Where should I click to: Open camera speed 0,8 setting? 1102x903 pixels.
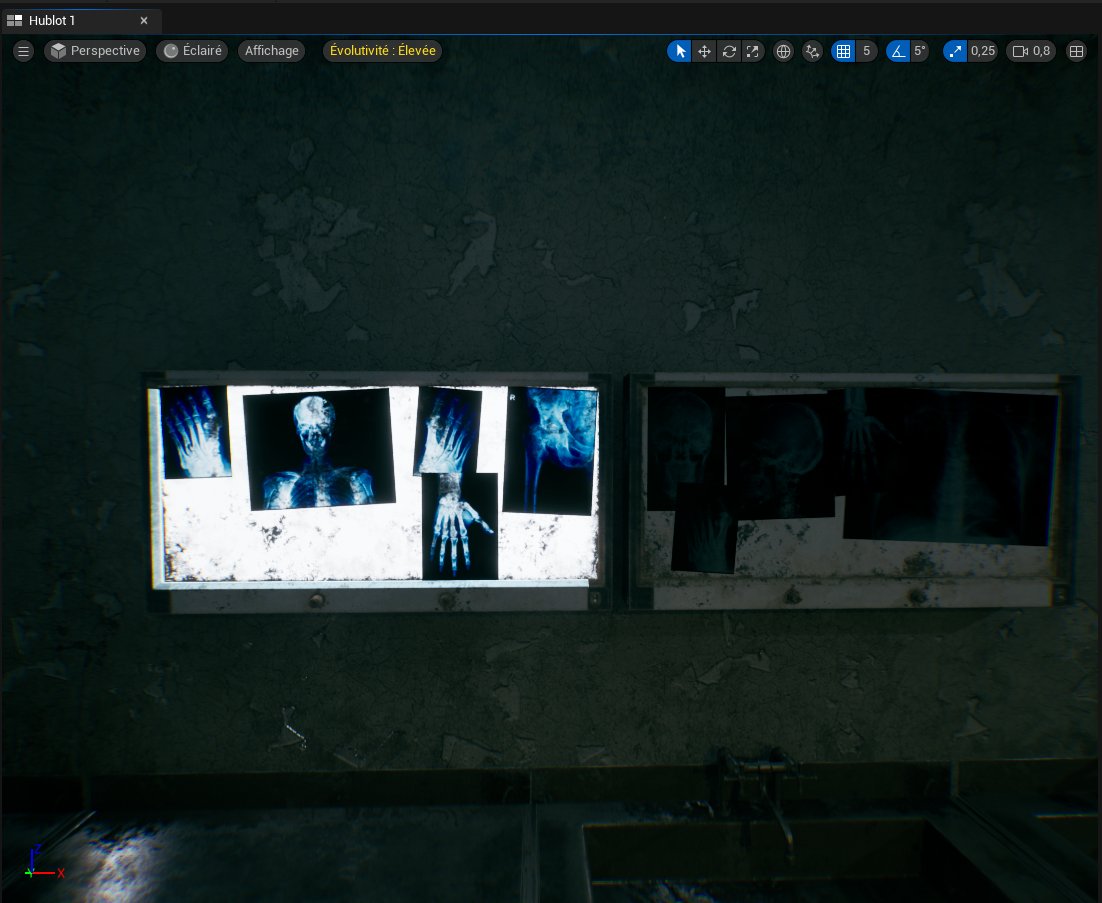tap(1031, 51)
